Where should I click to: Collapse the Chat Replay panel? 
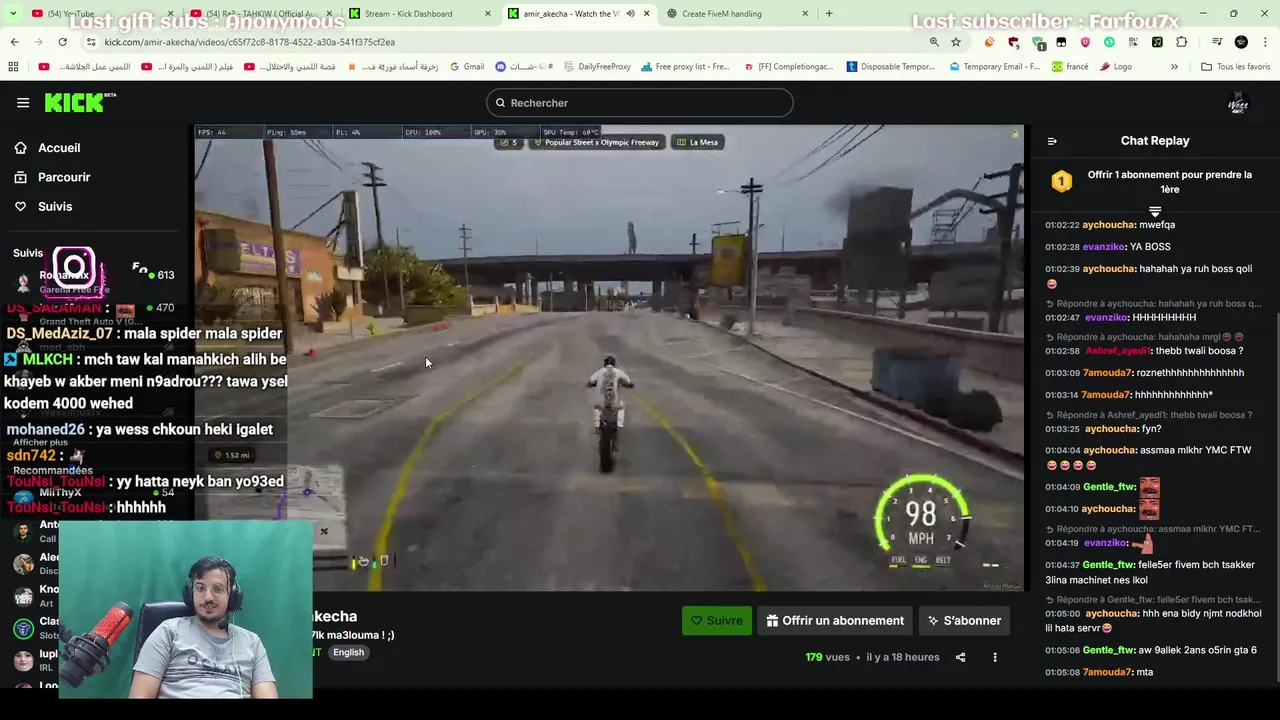click(x=1052, y=141)
